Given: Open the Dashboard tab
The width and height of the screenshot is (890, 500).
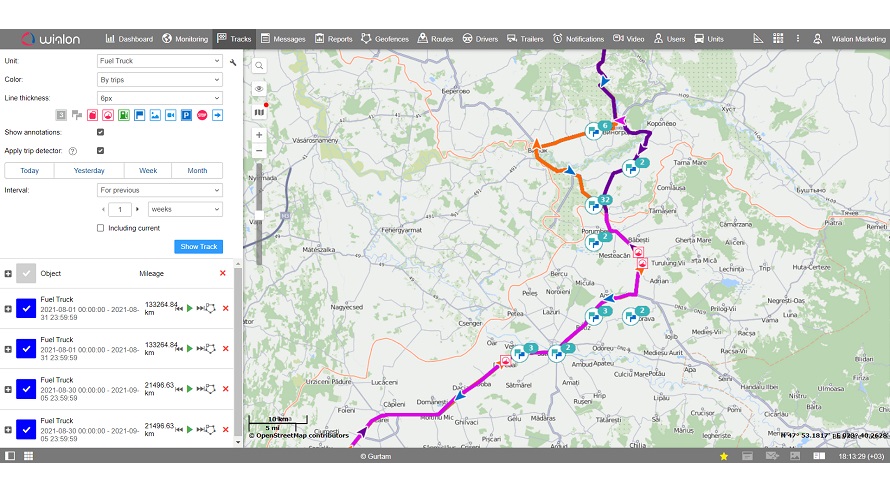Looking at the screenshot, I should [x=129, y=39].
